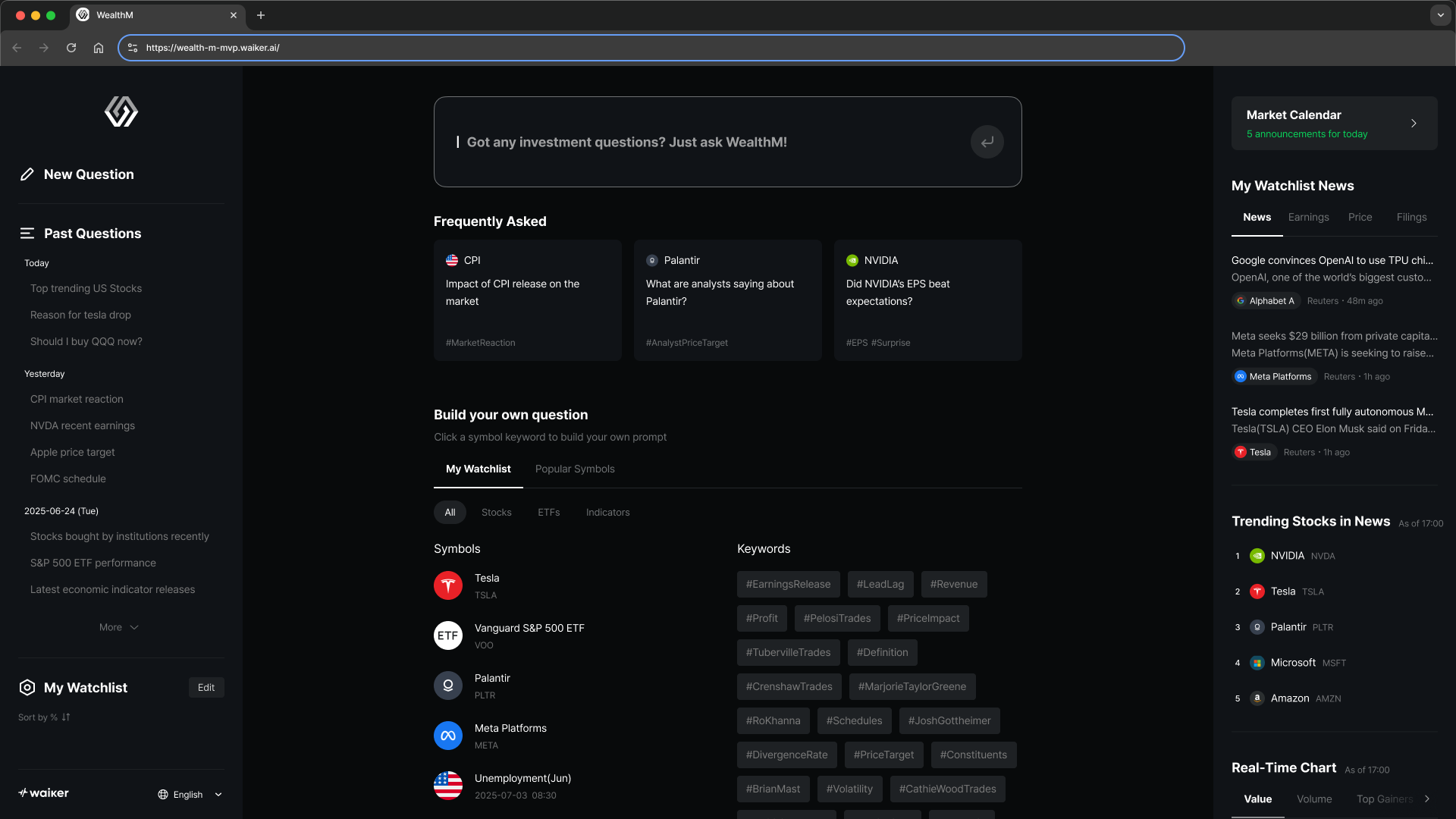The height and width of the screenshot is (819, 1456).
Task: Expand More past questions
Action: pyautogui.click(x=119, y=627)
